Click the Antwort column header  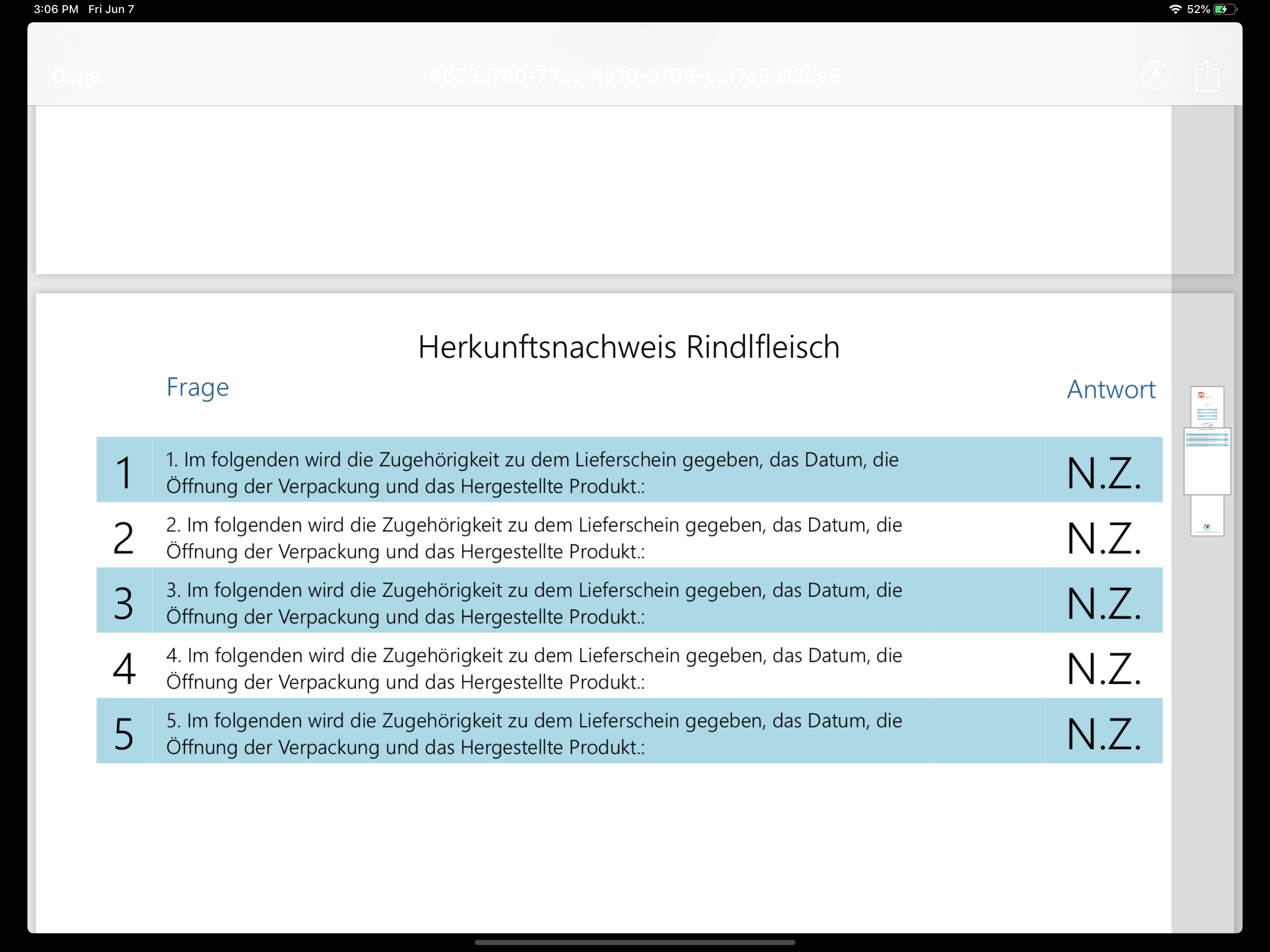(x=1111, y=389)
